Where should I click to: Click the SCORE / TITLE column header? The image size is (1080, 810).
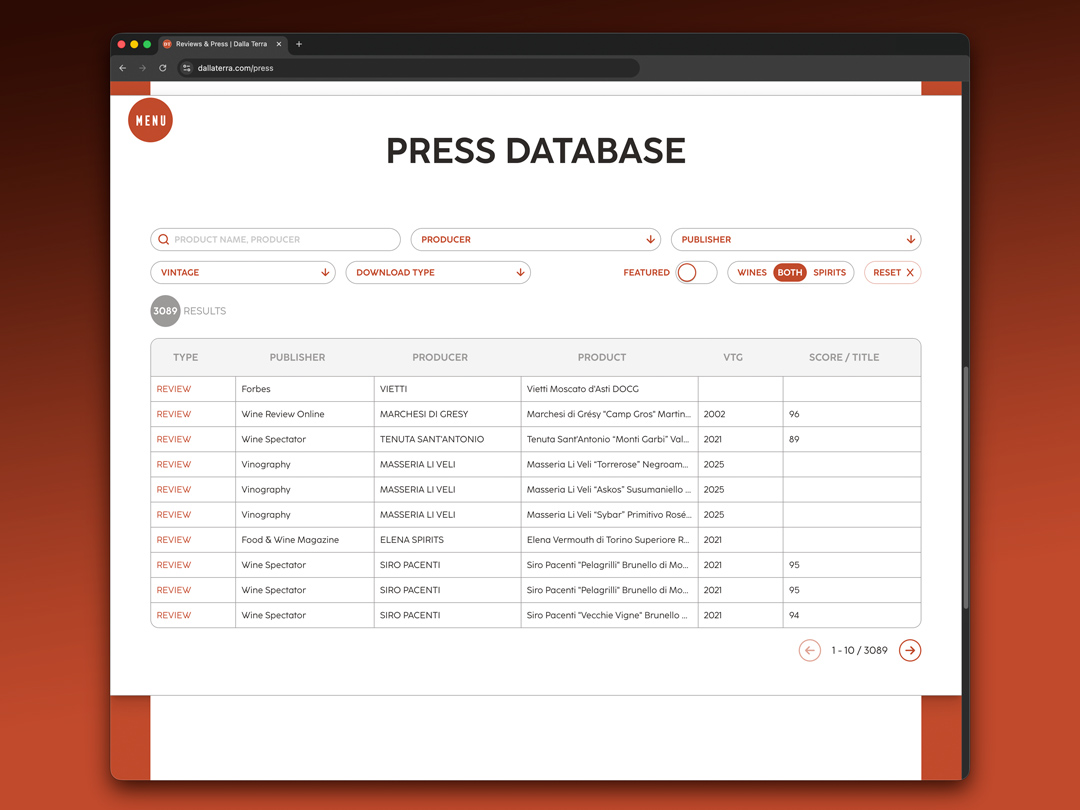pyautogui.click(x=844, y=357)
